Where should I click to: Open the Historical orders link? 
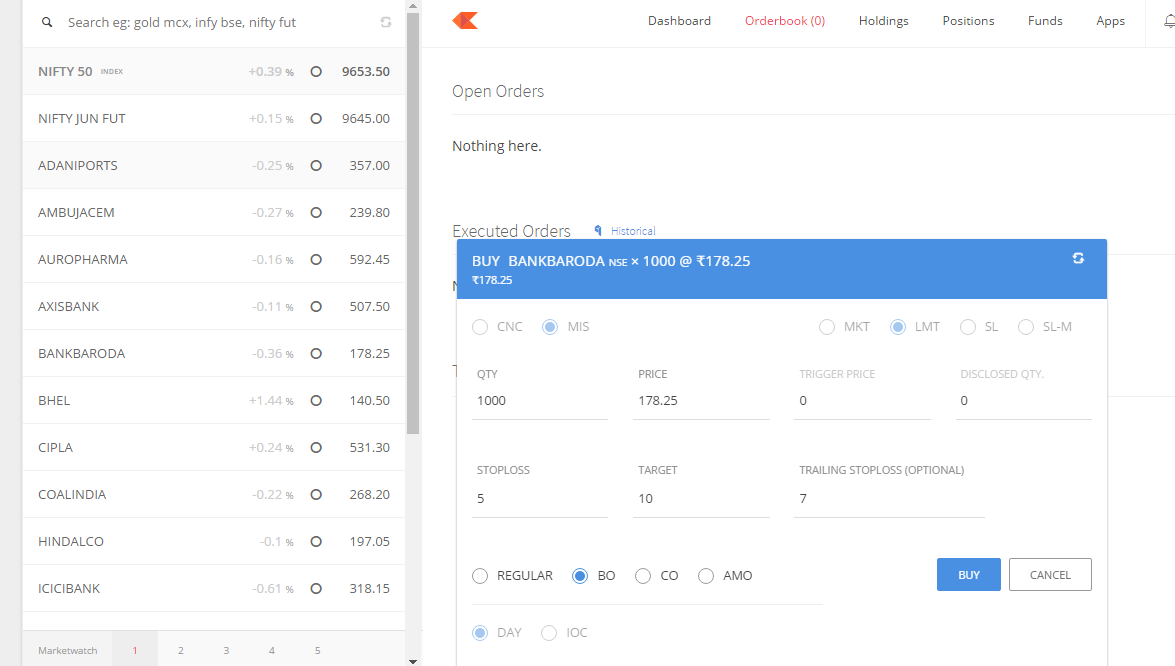[x=633, y=231]
